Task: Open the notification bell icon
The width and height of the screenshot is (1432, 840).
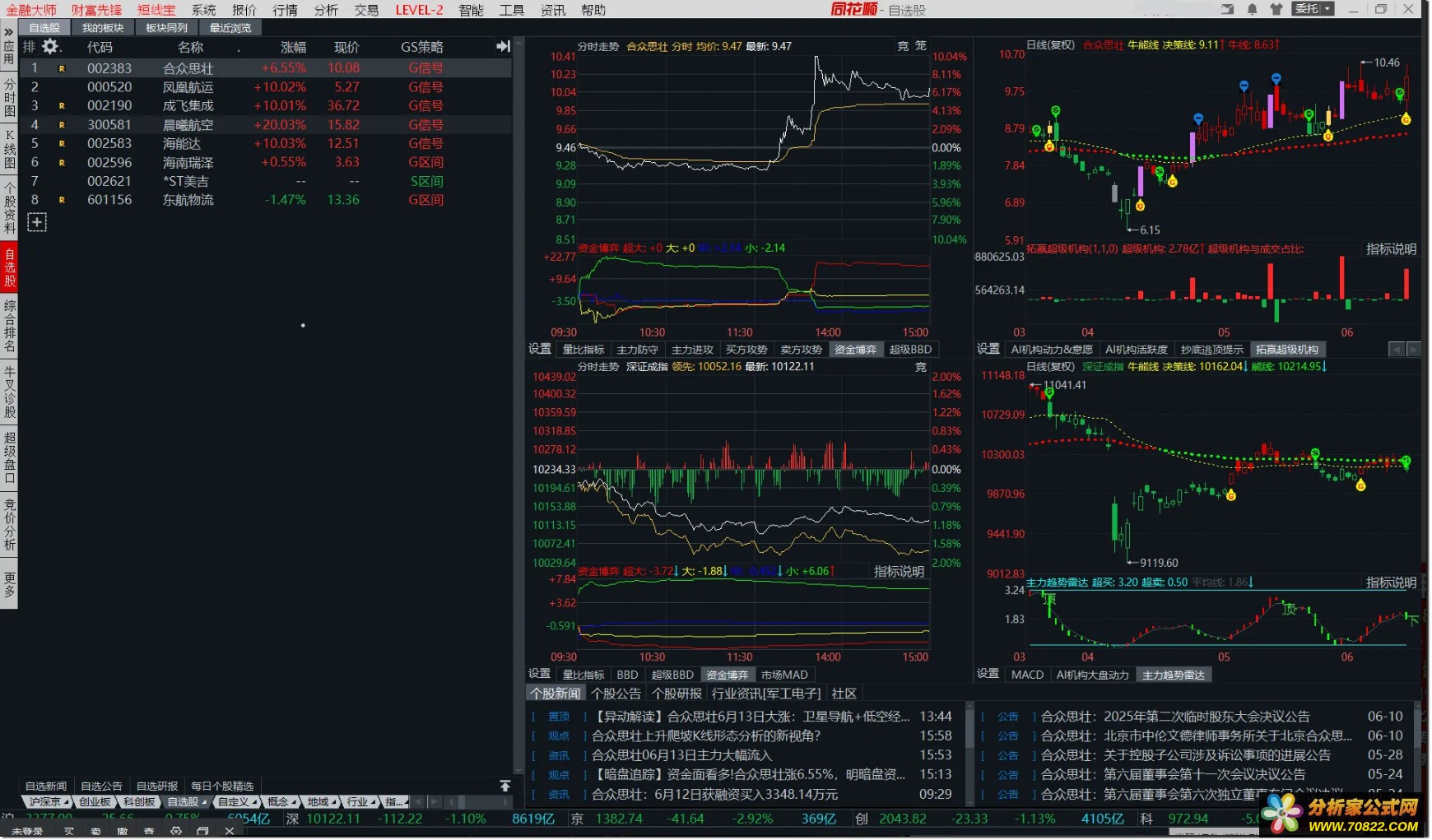Action: click(x=1252, y=9)
